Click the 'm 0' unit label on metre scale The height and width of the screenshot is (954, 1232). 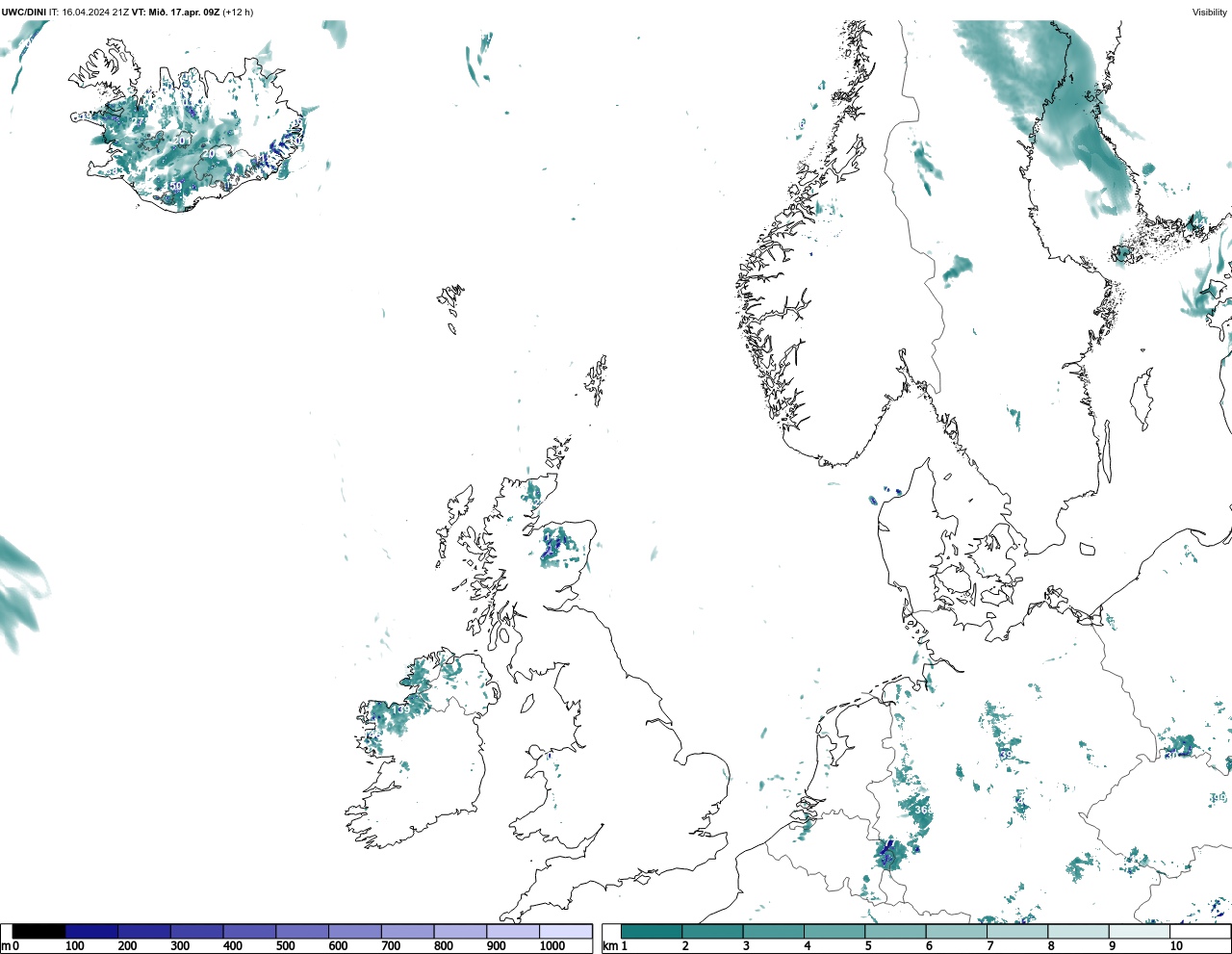pos(10,946)
